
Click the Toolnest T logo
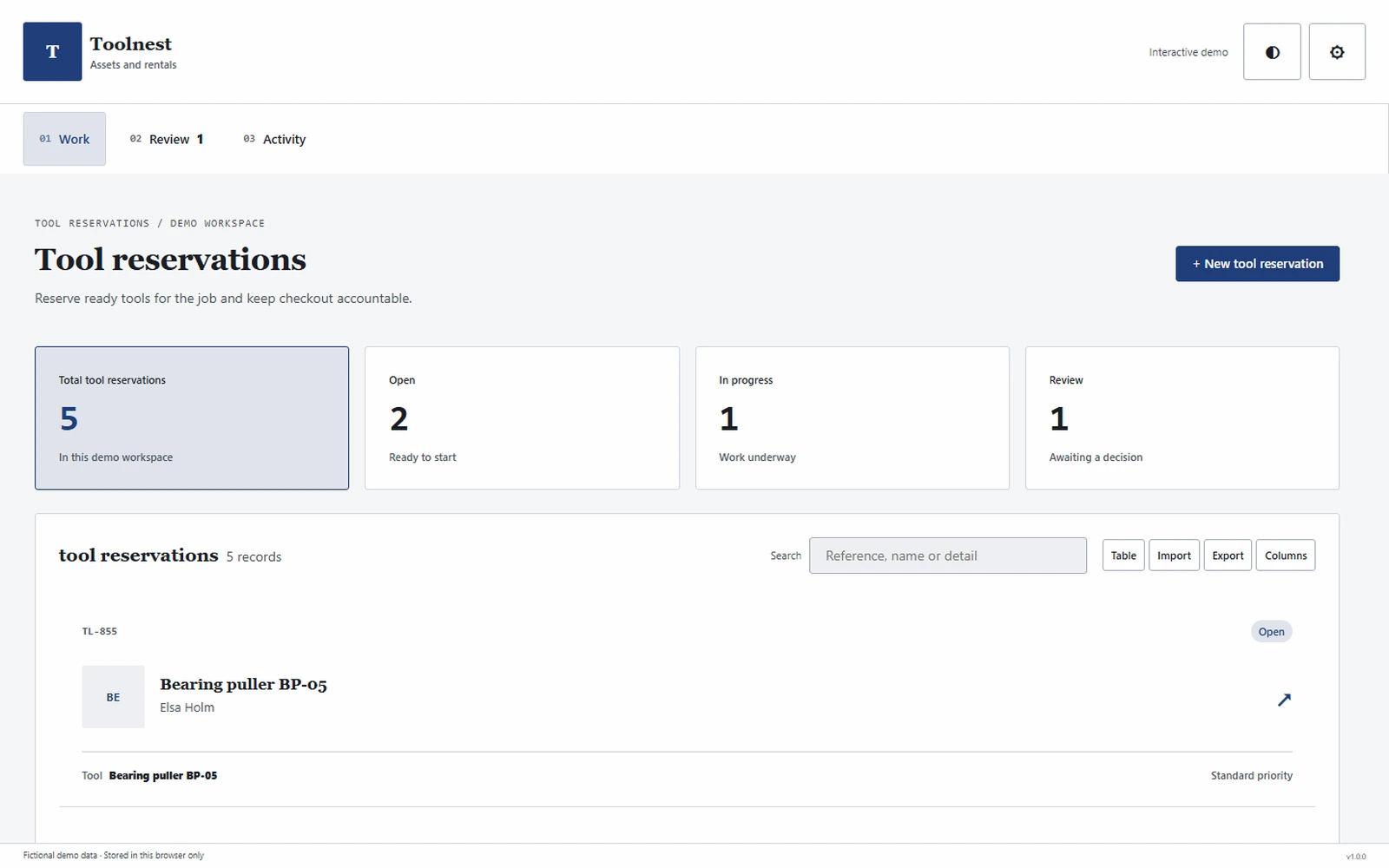click(x=52, y=52)
